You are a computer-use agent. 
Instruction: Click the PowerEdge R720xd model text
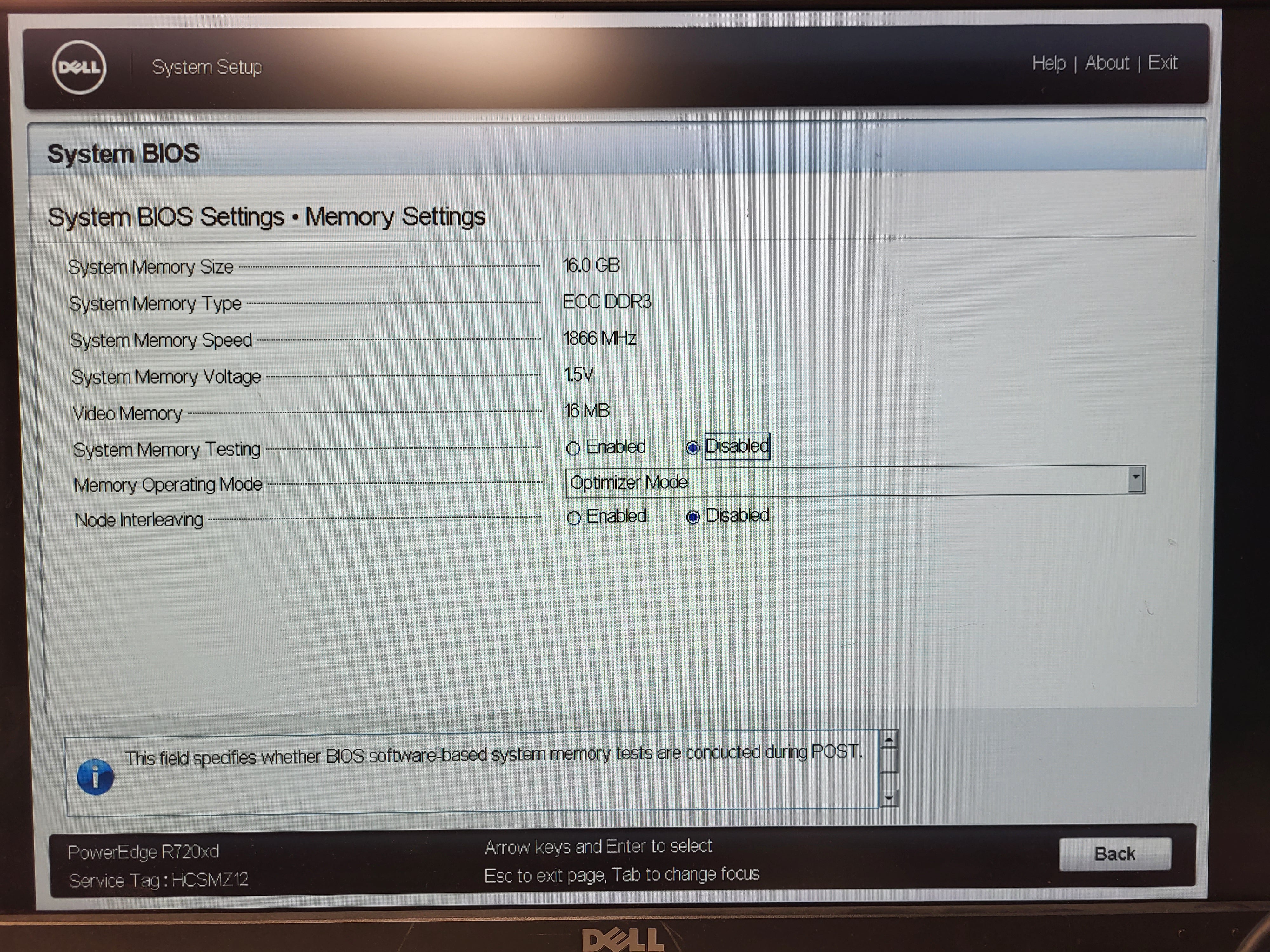(143, 852)
